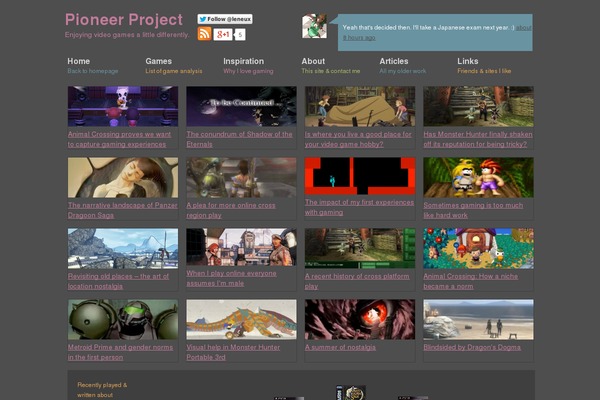The height and width of the screenshot is (400, 600).
Task: Click the Google +1 button
Action: coord(223,34)
